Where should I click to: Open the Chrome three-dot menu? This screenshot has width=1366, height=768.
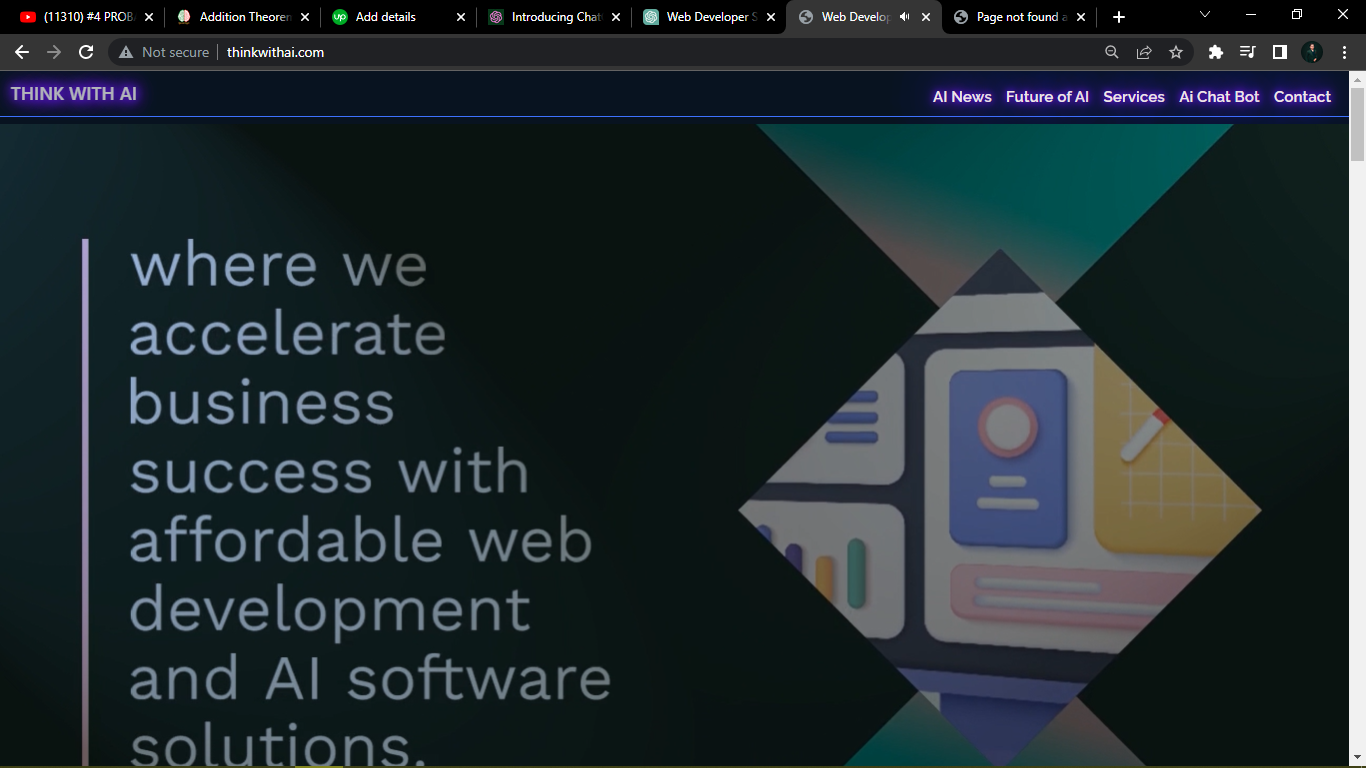tap(1343, 52)
